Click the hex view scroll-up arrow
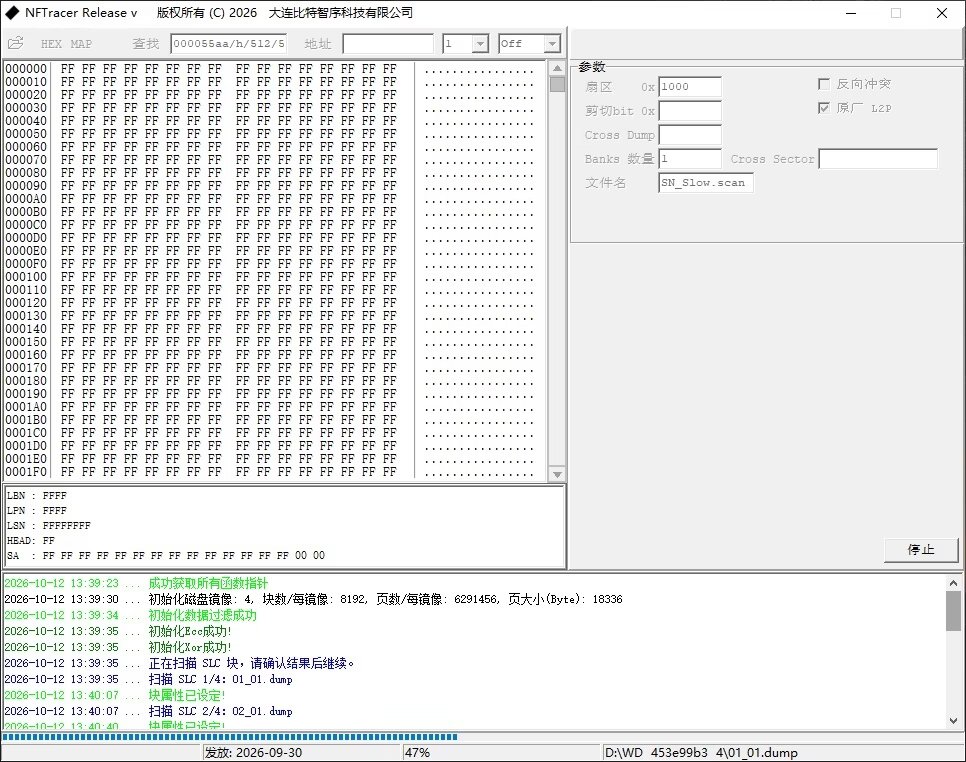966x762 pixels. click(x=557, y=68)
